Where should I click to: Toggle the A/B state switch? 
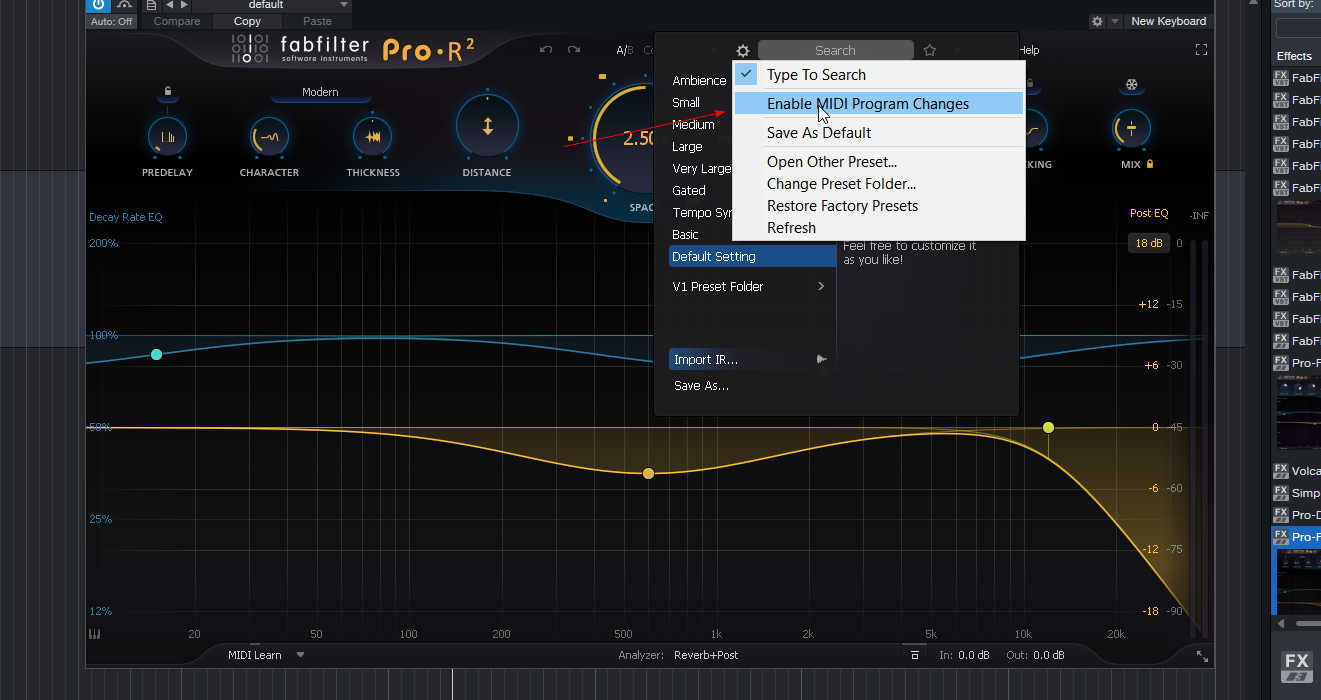point(625,50)
